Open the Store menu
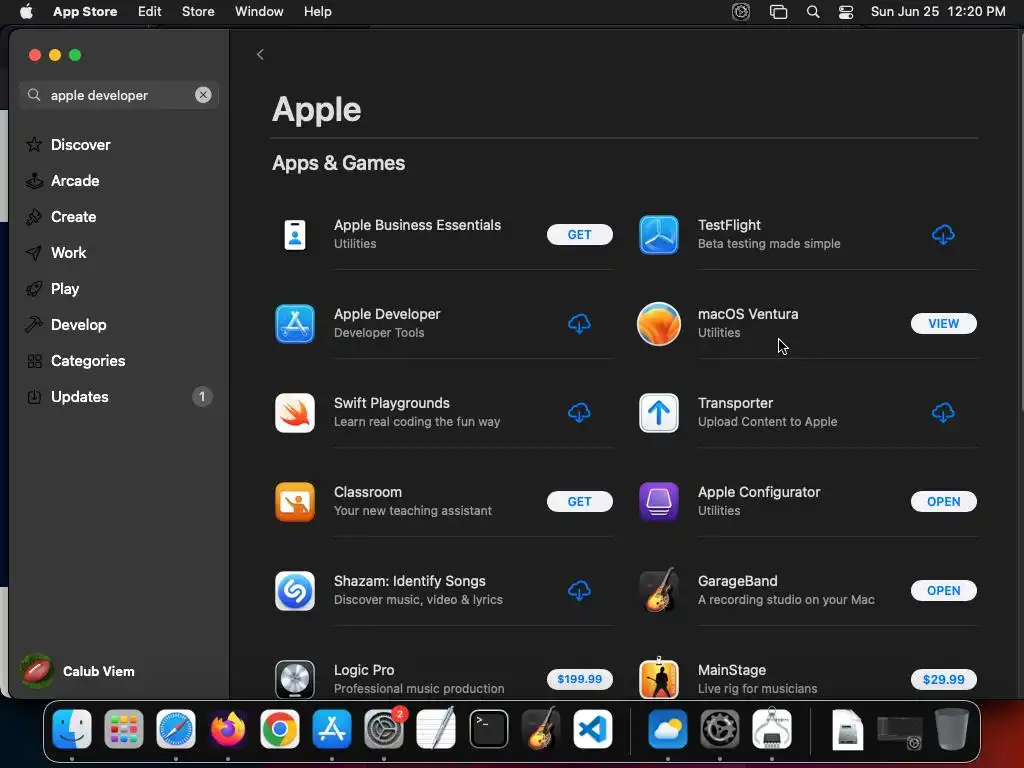Viewport: 1024px width, 768px height. pos(198,12)
